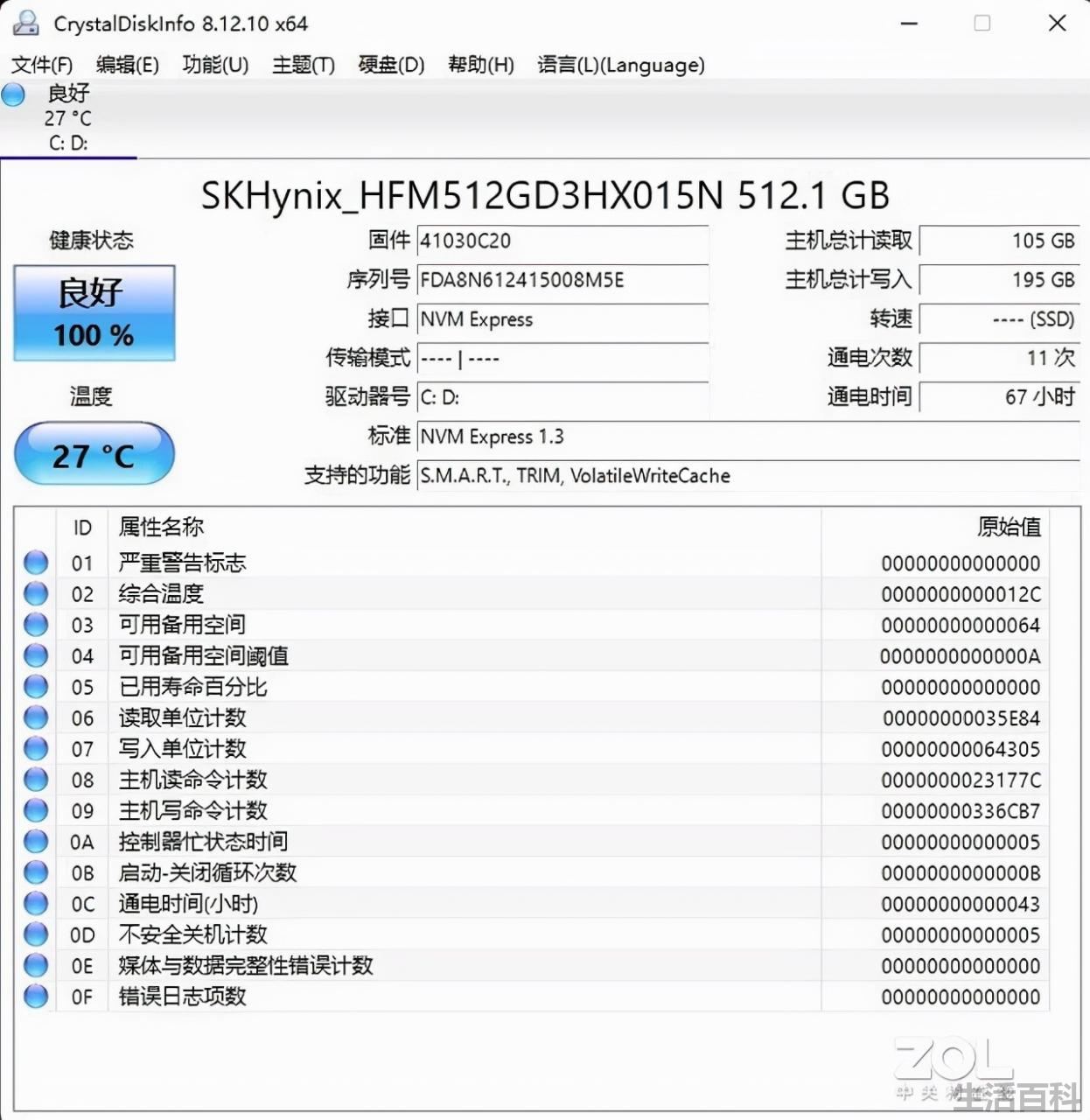This screenshot has height=1120, width=1090.
Task: Click the 属性名称 column header
Action: coord(465,528)
